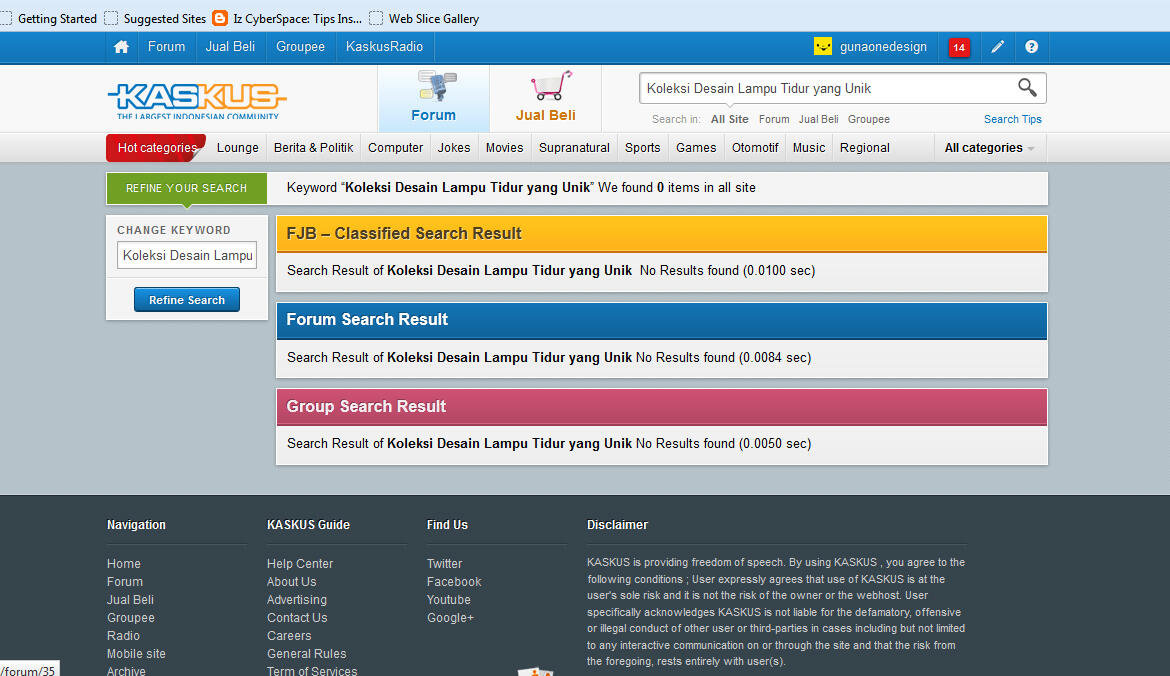Screen dimensions: 1170x676
Task: Click the magnifying glass search icon
Action: pos(1027,88)
